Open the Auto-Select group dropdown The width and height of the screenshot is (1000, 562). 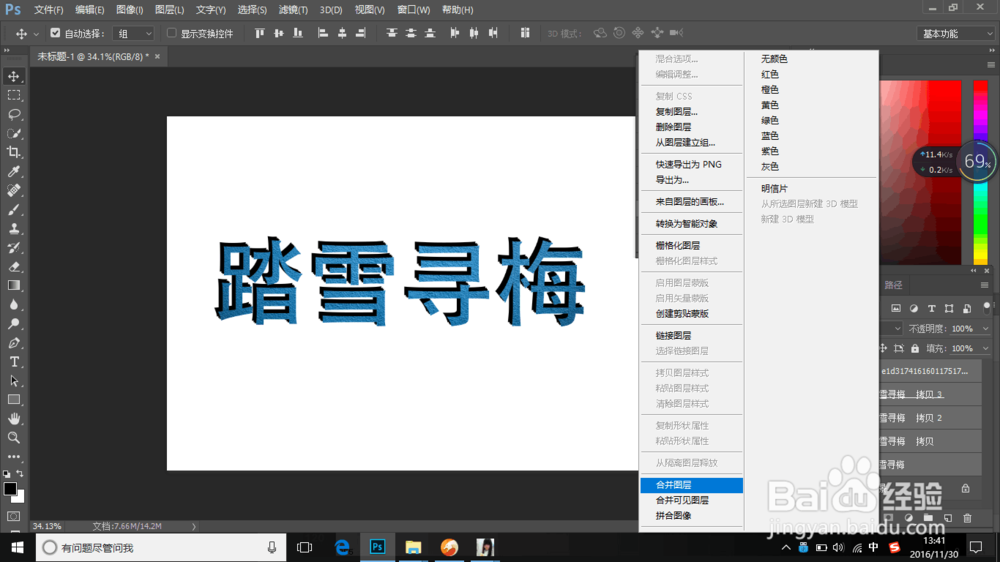133,34
